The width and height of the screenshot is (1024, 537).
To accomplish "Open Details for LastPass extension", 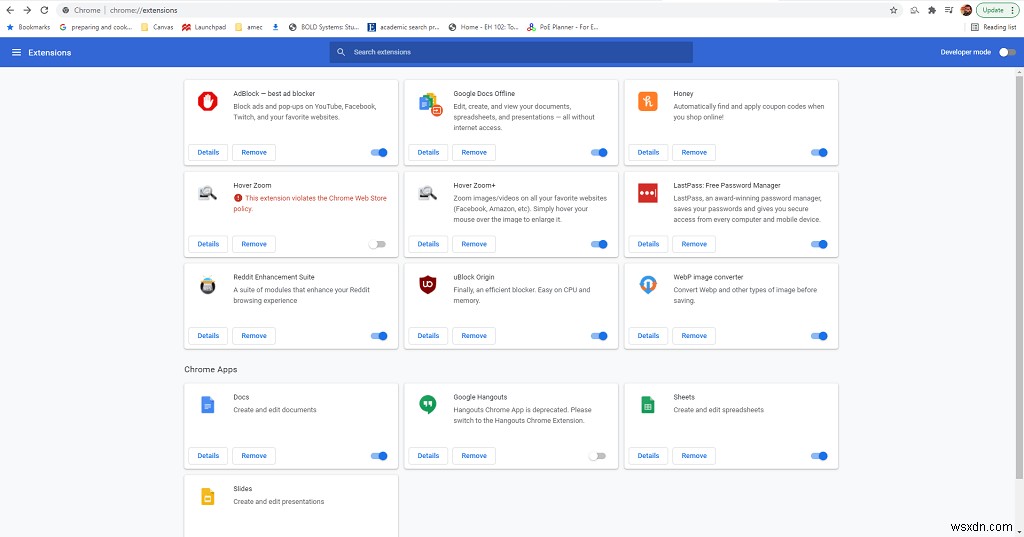I will tap(648, 244).
